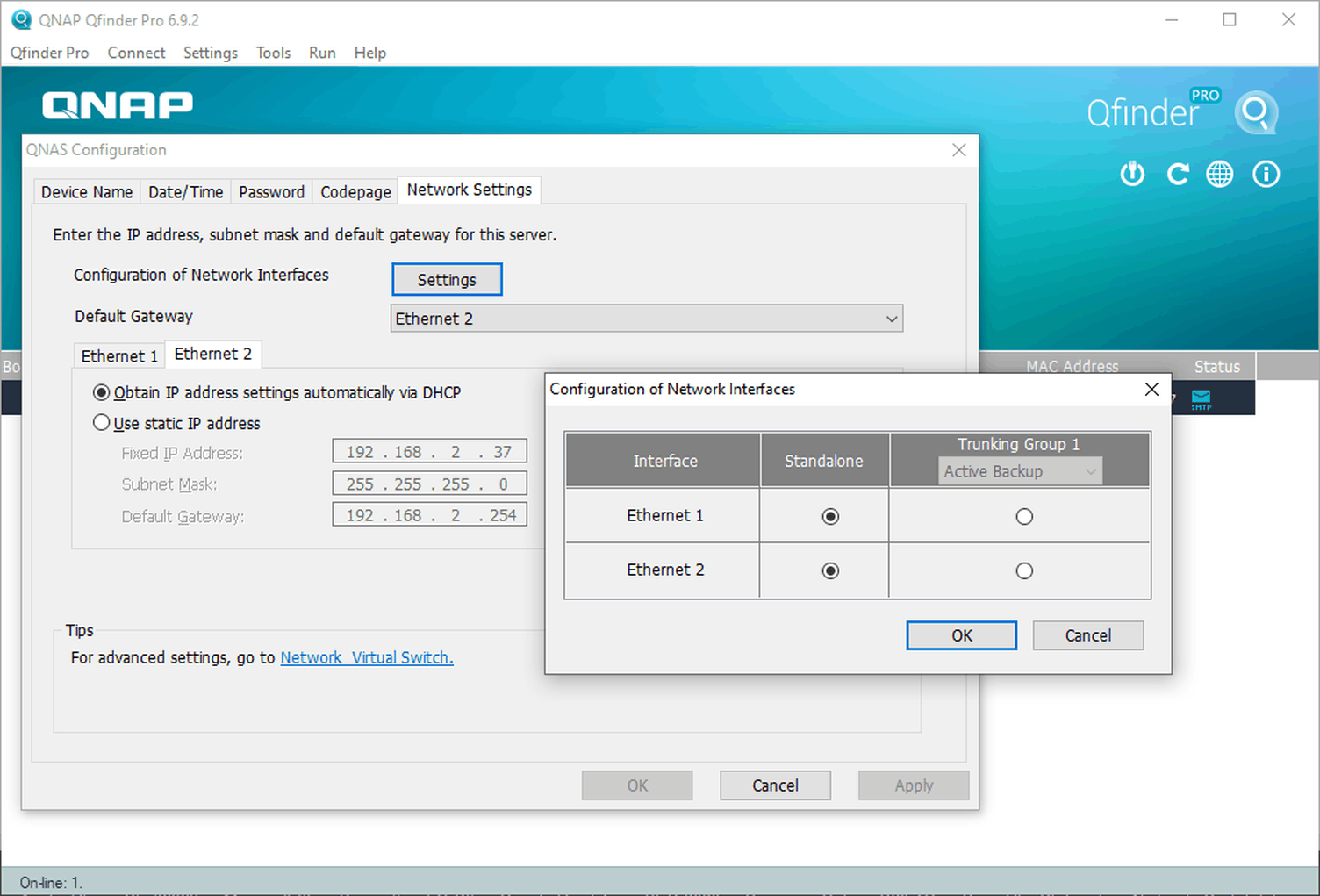Click the Ethernet 2 row label in interface table
1320x896 pixels.
pos(665,570)
